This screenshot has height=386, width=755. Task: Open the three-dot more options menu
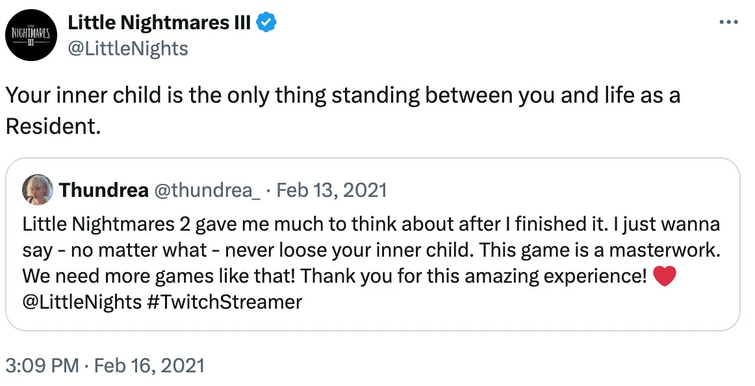(x=728, y=22)
